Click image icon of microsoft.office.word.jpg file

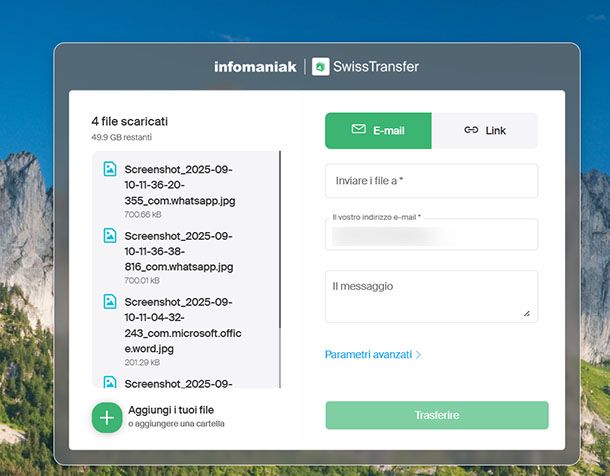[x=110, y=302]
